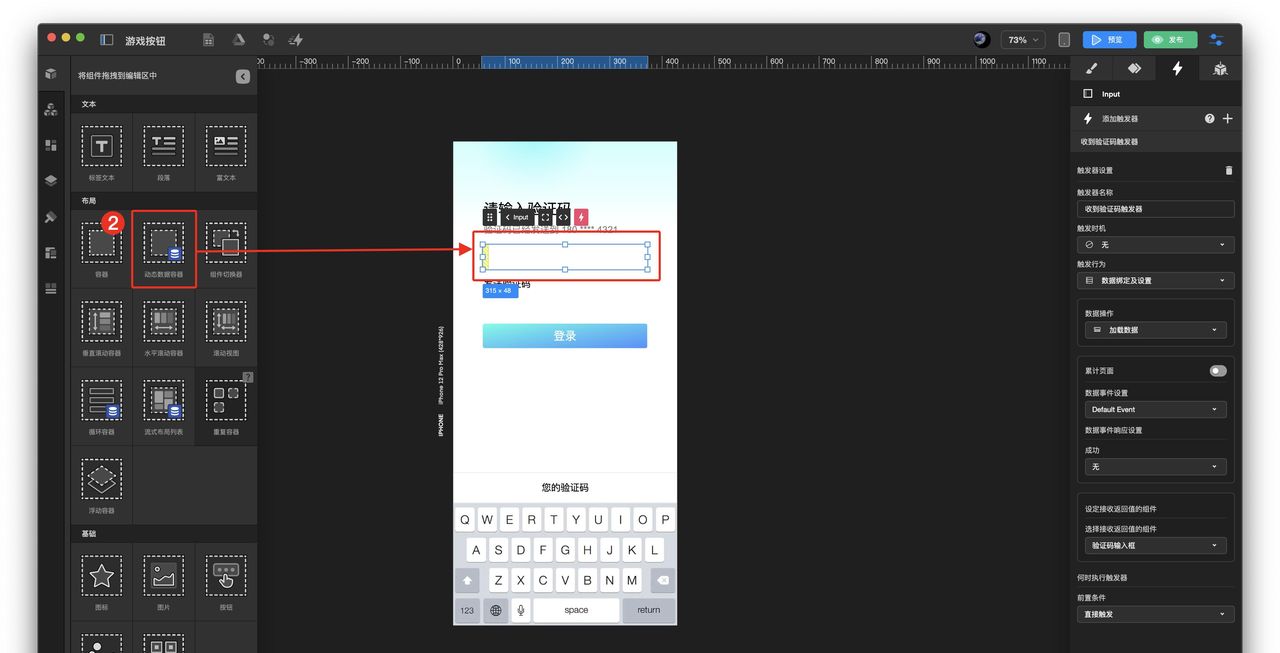This screenshot has width=1280, height=653.
Task: Select the 垂直滚动容器 component
Action: (101, 328)
